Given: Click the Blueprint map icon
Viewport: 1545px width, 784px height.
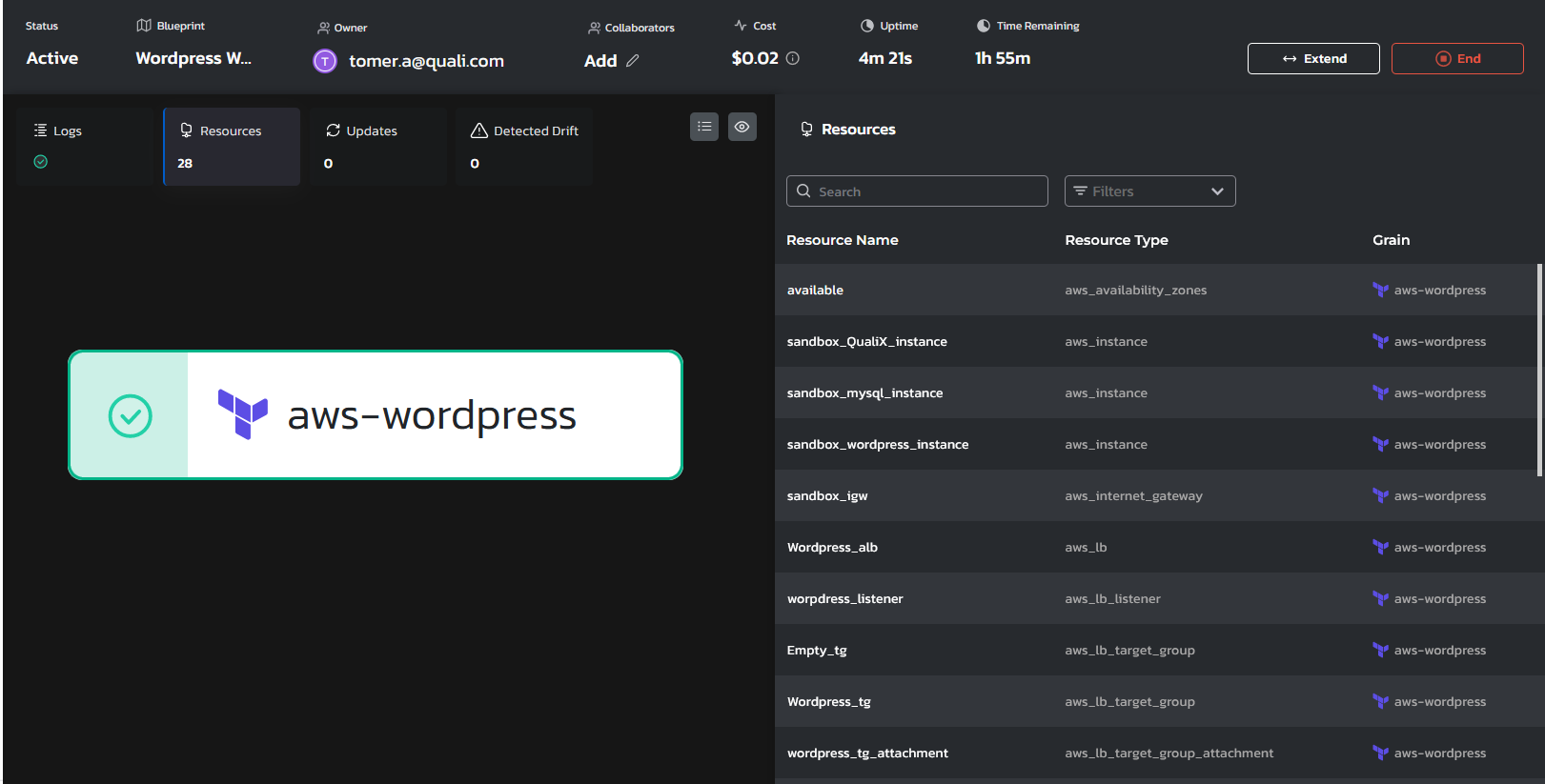Looking at the screenshot, I should pos(144,25).
